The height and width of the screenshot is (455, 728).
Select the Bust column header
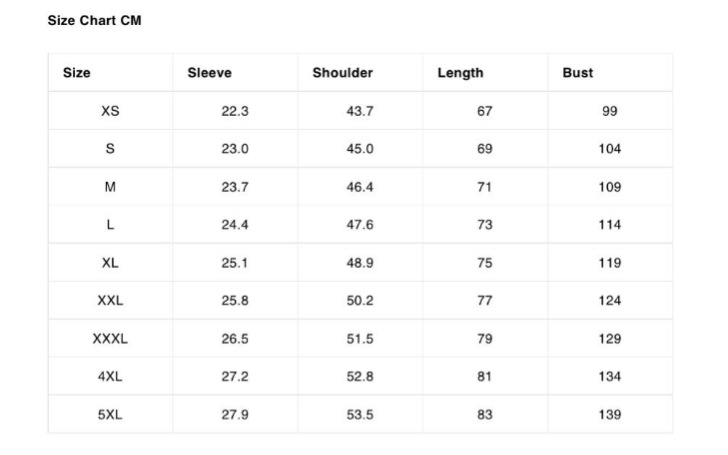[578, 73]
